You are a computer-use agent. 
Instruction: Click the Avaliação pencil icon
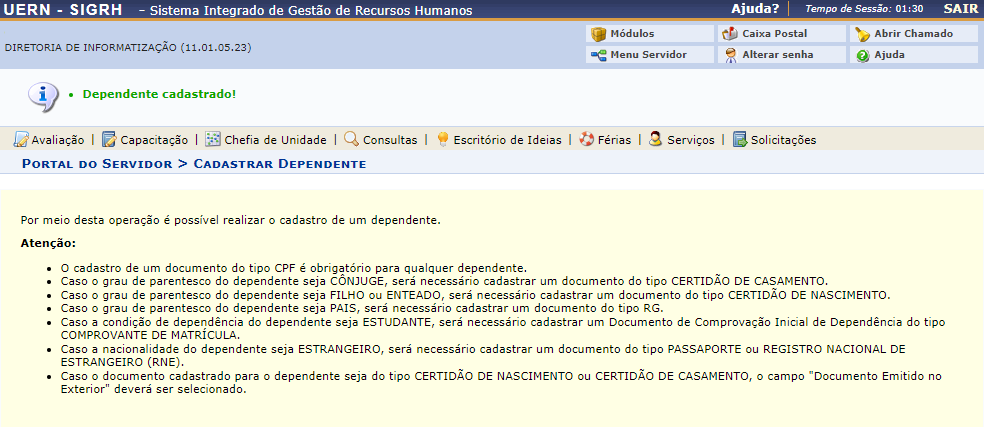point(20,140)
